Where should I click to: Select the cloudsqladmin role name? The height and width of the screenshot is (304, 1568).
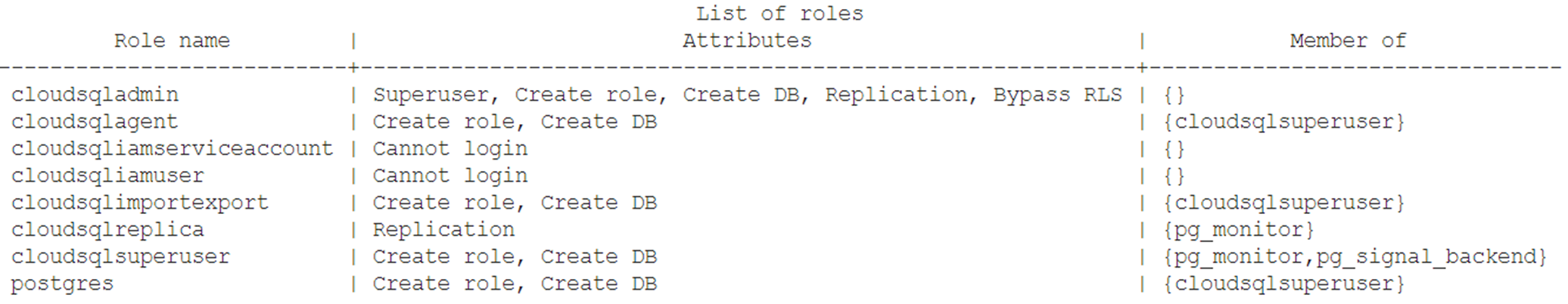pyautogui.click(x=95, y=95)
